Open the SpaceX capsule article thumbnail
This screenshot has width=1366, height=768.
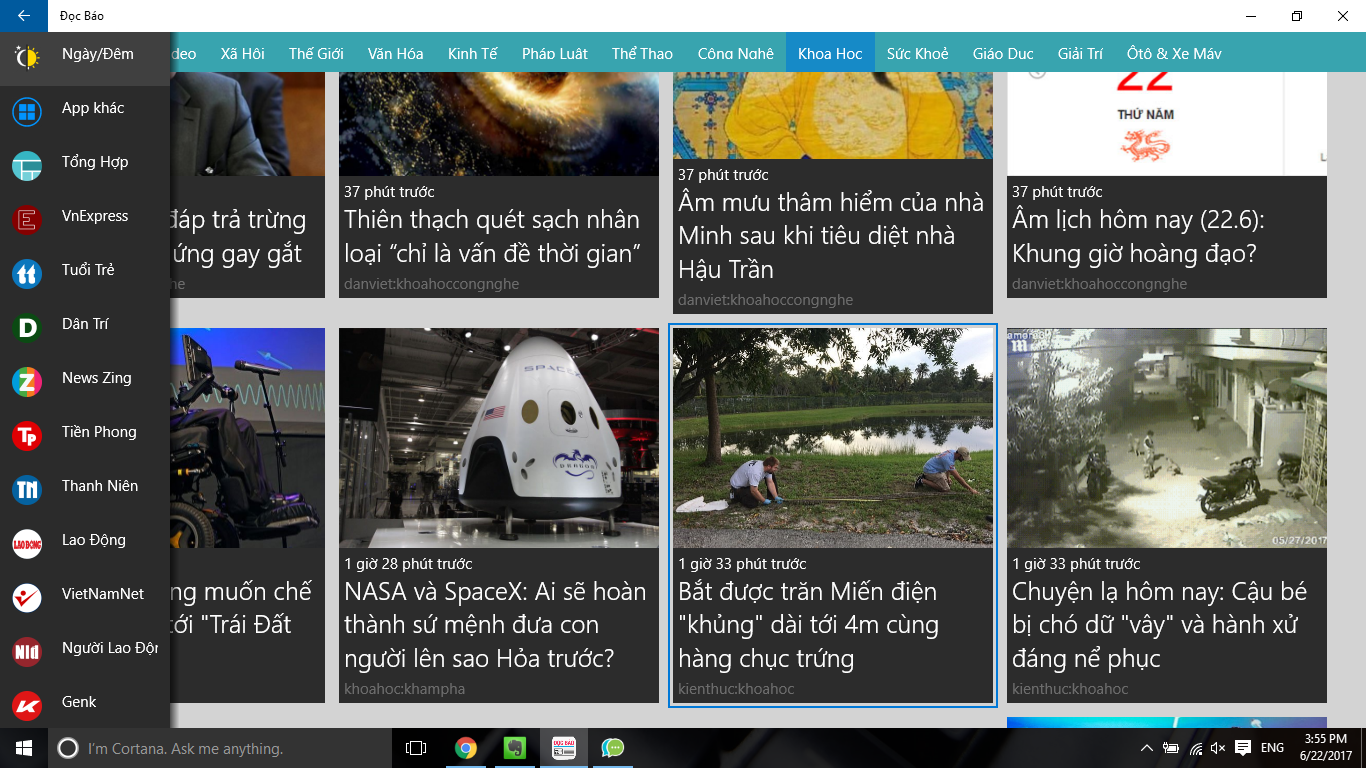pyautogui.click(x=498, y=438)
